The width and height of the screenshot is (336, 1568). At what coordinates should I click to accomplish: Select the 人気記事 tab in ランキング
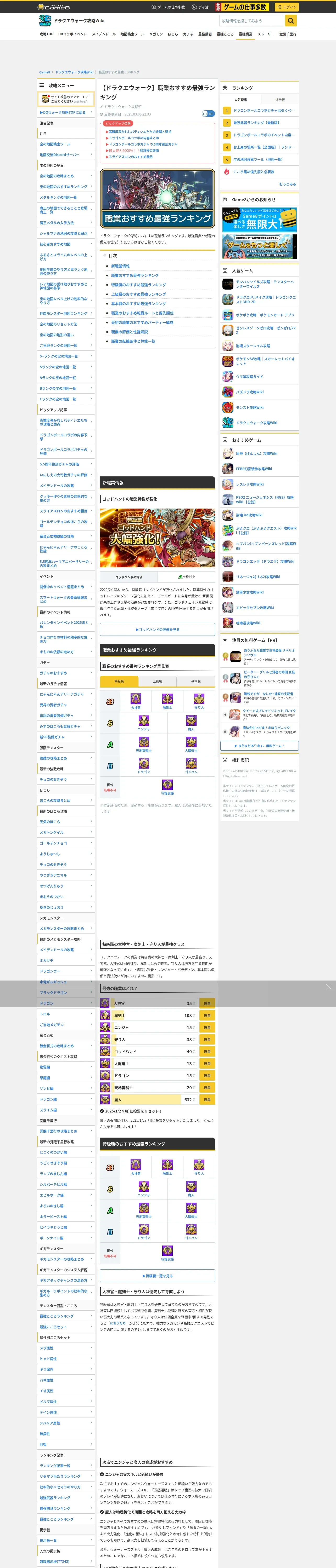(x=240, y=100)
